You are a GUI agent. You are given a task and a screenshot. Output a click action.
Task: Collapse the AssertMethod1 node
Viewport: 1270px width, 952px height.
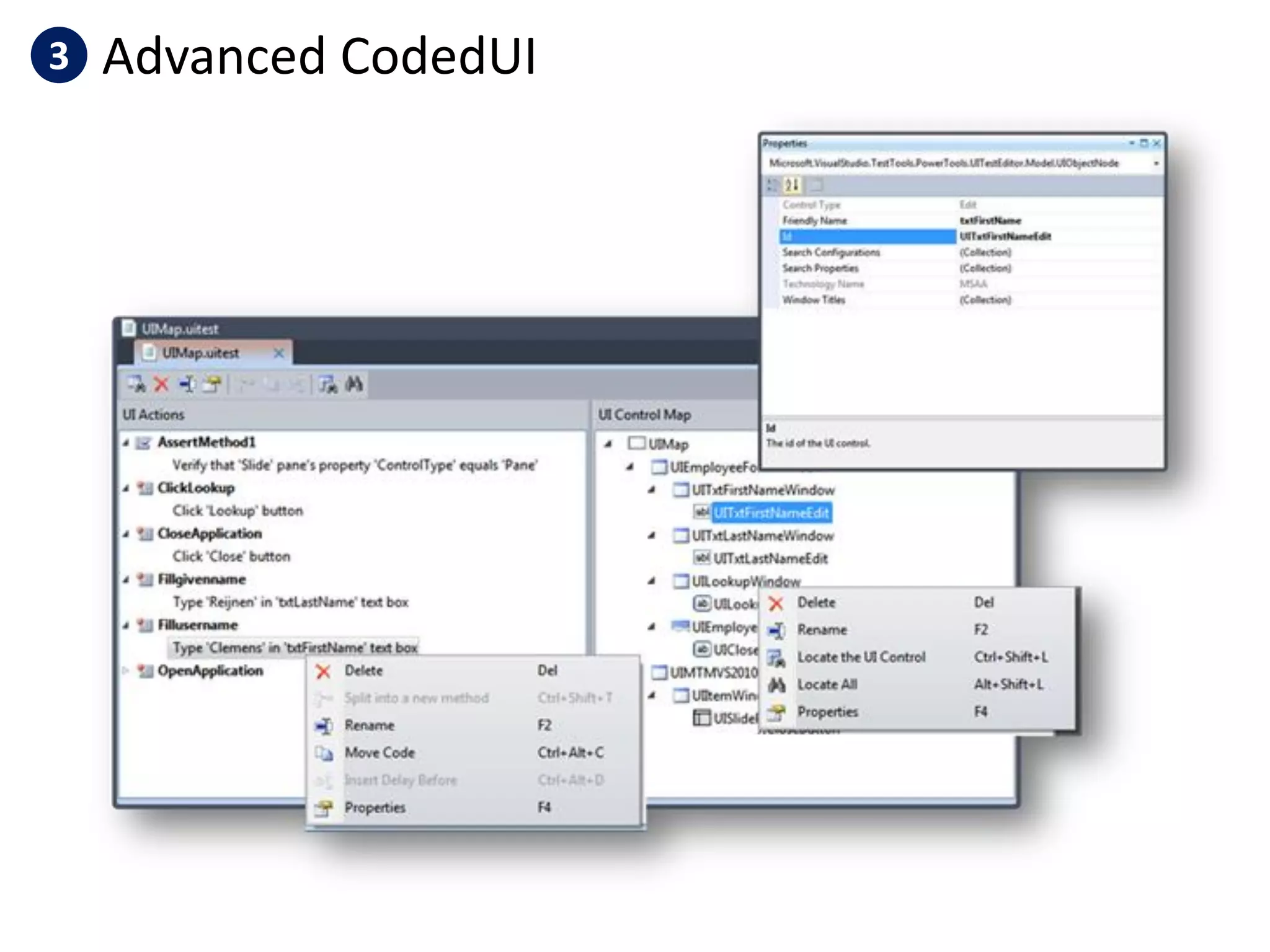pos(126,443)
